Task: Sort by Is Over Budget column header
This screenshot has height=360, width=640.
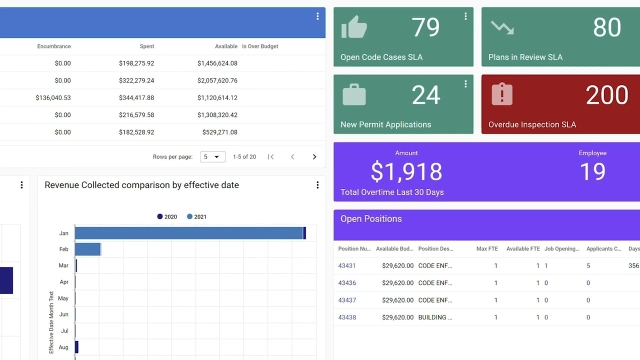Action: (x=260, y=47)
